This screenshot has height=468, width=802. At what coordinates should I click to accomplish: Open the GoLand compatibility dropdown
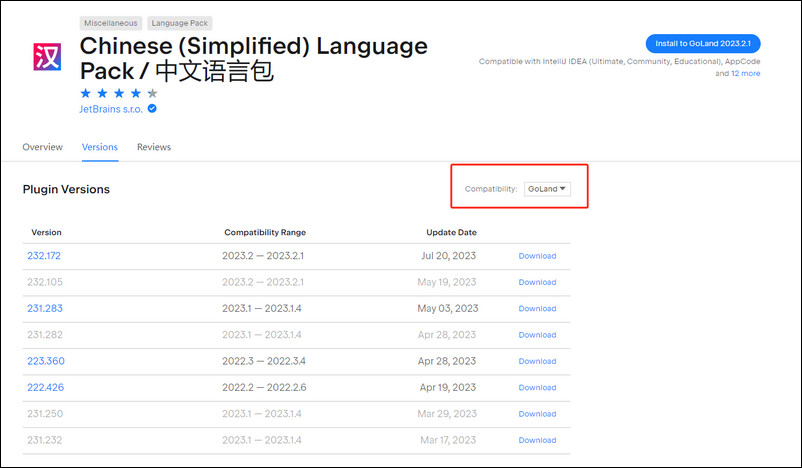click(x=547, y=189)
